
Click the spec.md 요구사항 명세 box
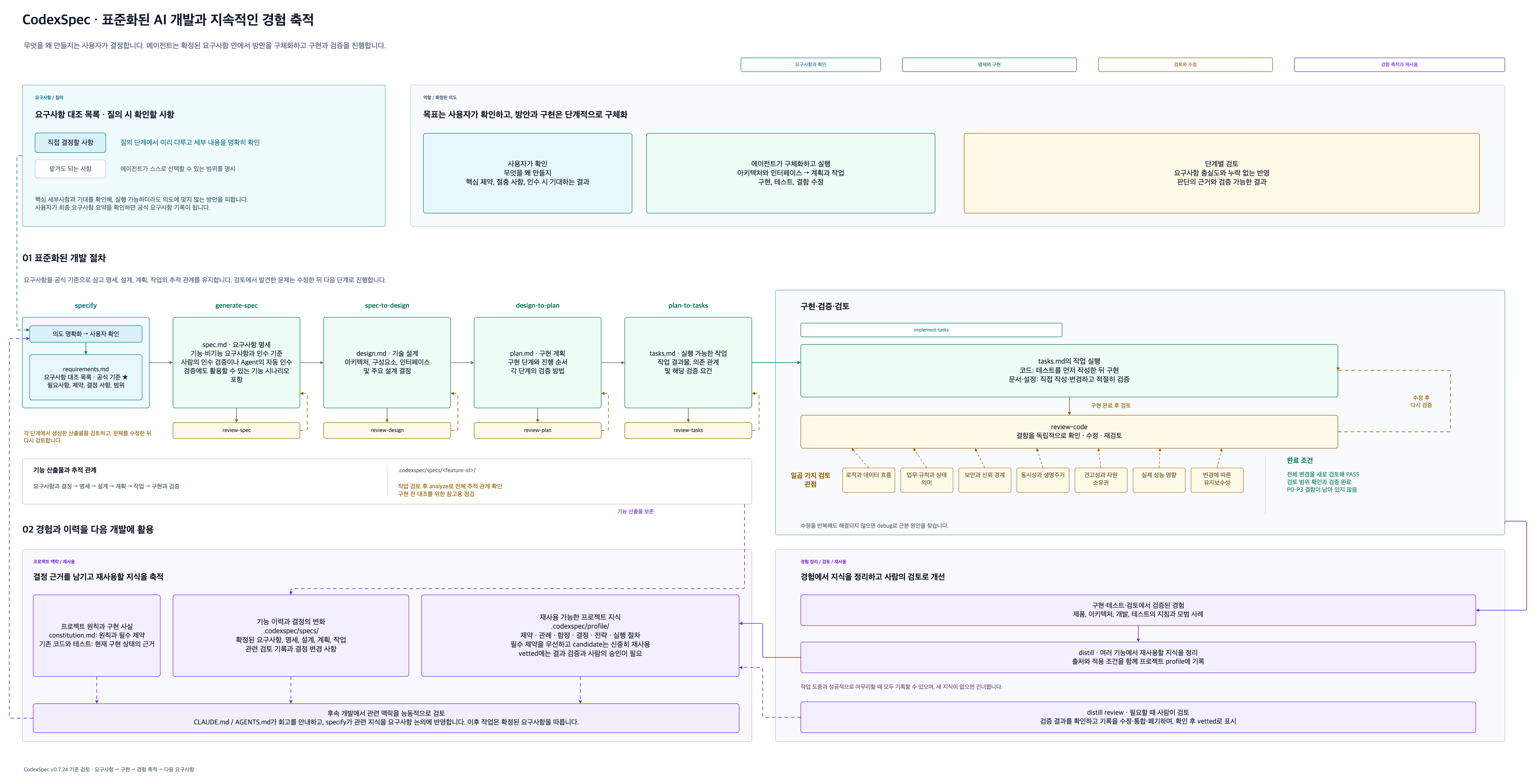236,363
